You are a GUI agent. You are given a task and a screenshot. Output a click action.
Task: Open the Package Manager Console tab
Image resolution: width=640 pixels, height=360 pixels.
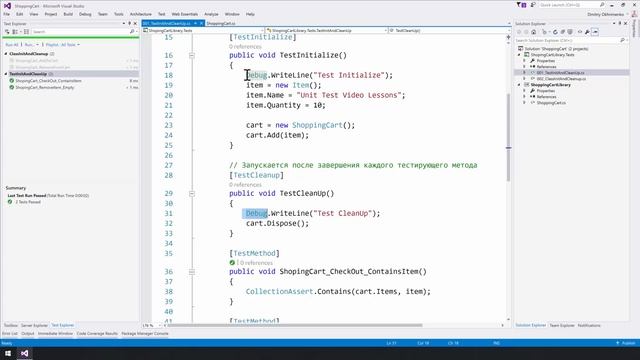pos(145,333)
